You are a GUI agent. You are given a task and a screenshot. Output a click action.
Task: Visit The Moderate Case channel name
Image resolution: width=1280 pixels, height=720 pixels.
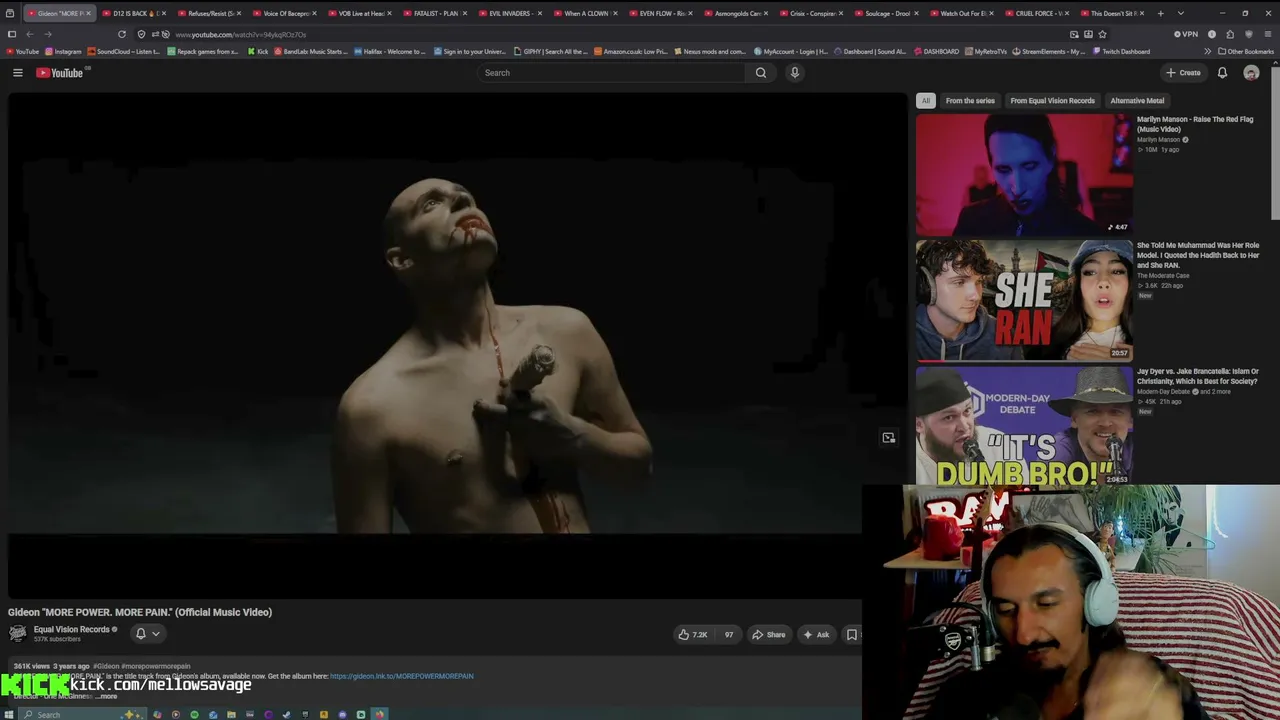click(x=1163, y=276)
